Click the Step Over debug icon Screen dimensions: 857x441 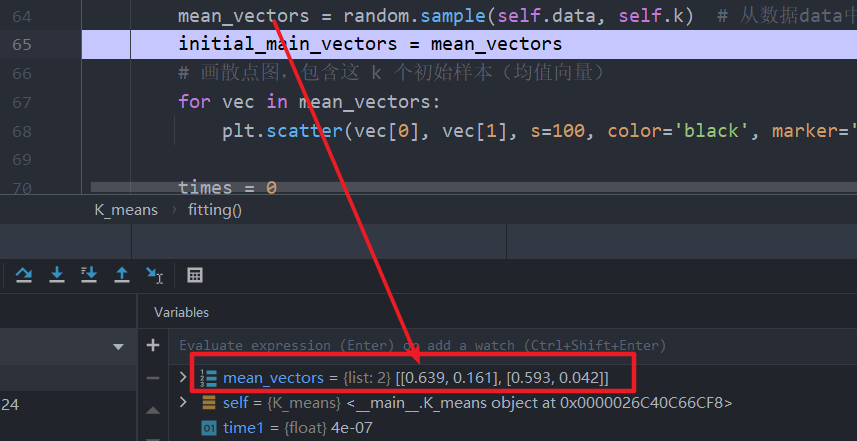tap(24, 274)
